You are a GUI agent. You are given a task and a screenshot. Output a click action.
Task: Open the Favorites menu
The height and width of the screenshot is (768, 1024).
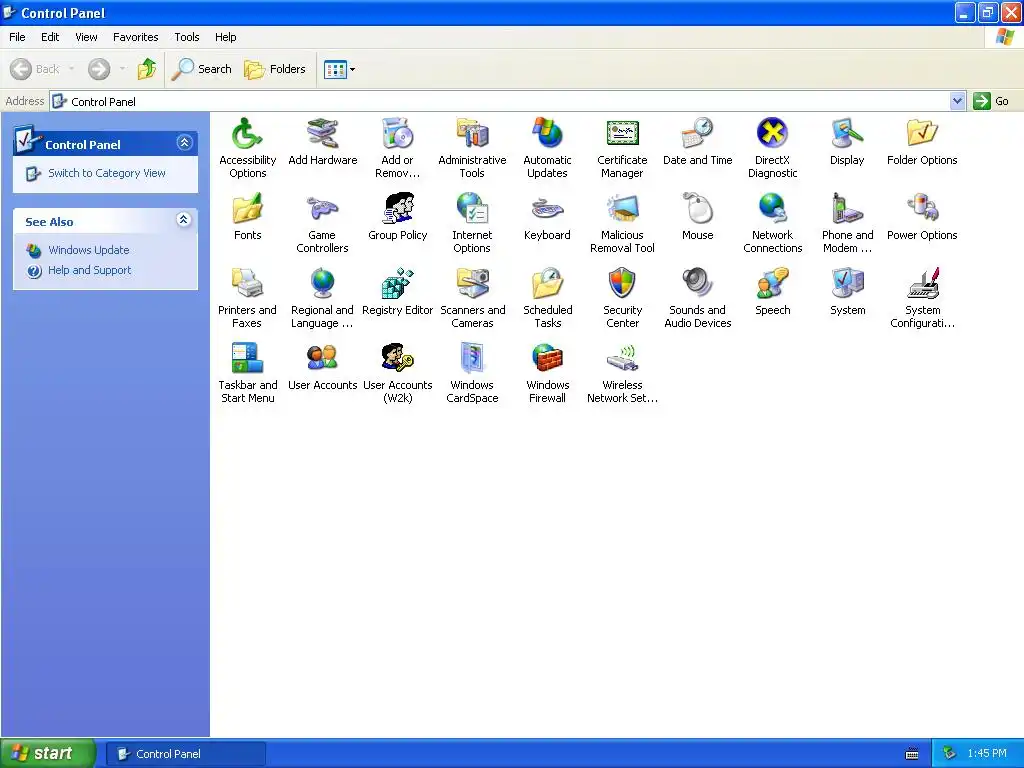point(135,37)
